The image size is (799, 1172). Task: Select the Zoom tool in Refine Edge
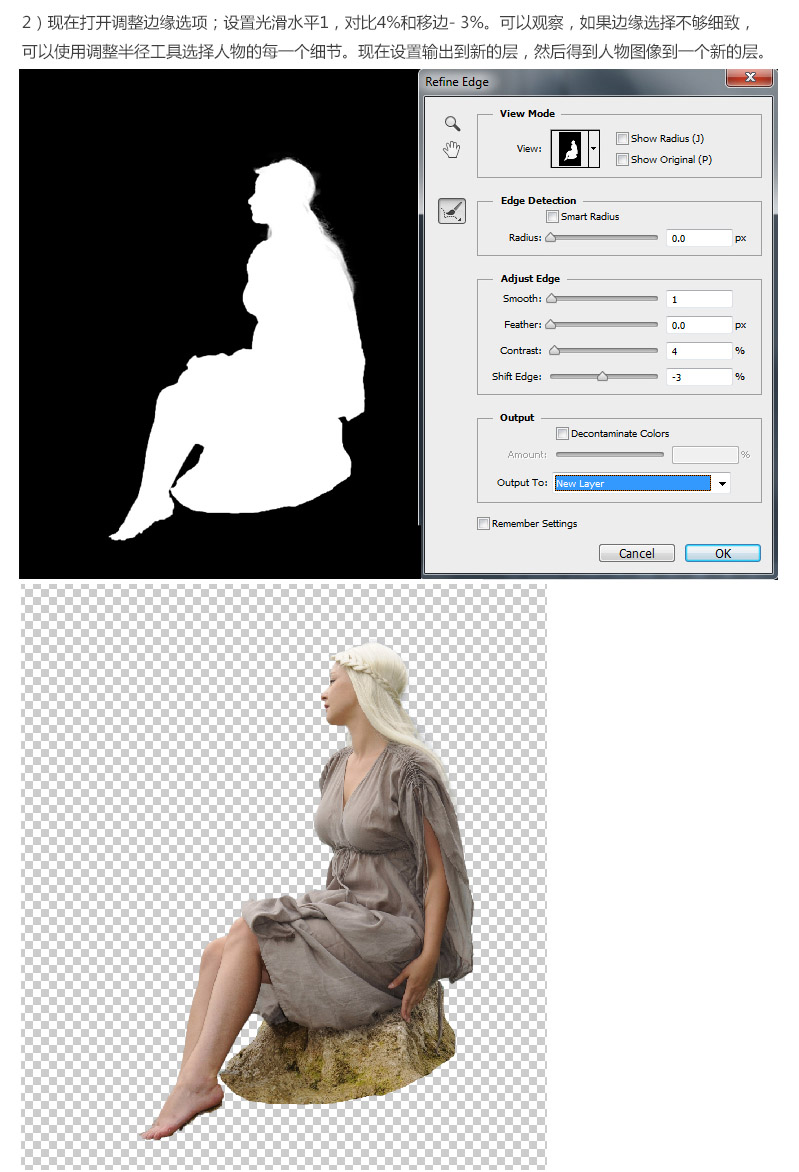[x=452, y=123]
